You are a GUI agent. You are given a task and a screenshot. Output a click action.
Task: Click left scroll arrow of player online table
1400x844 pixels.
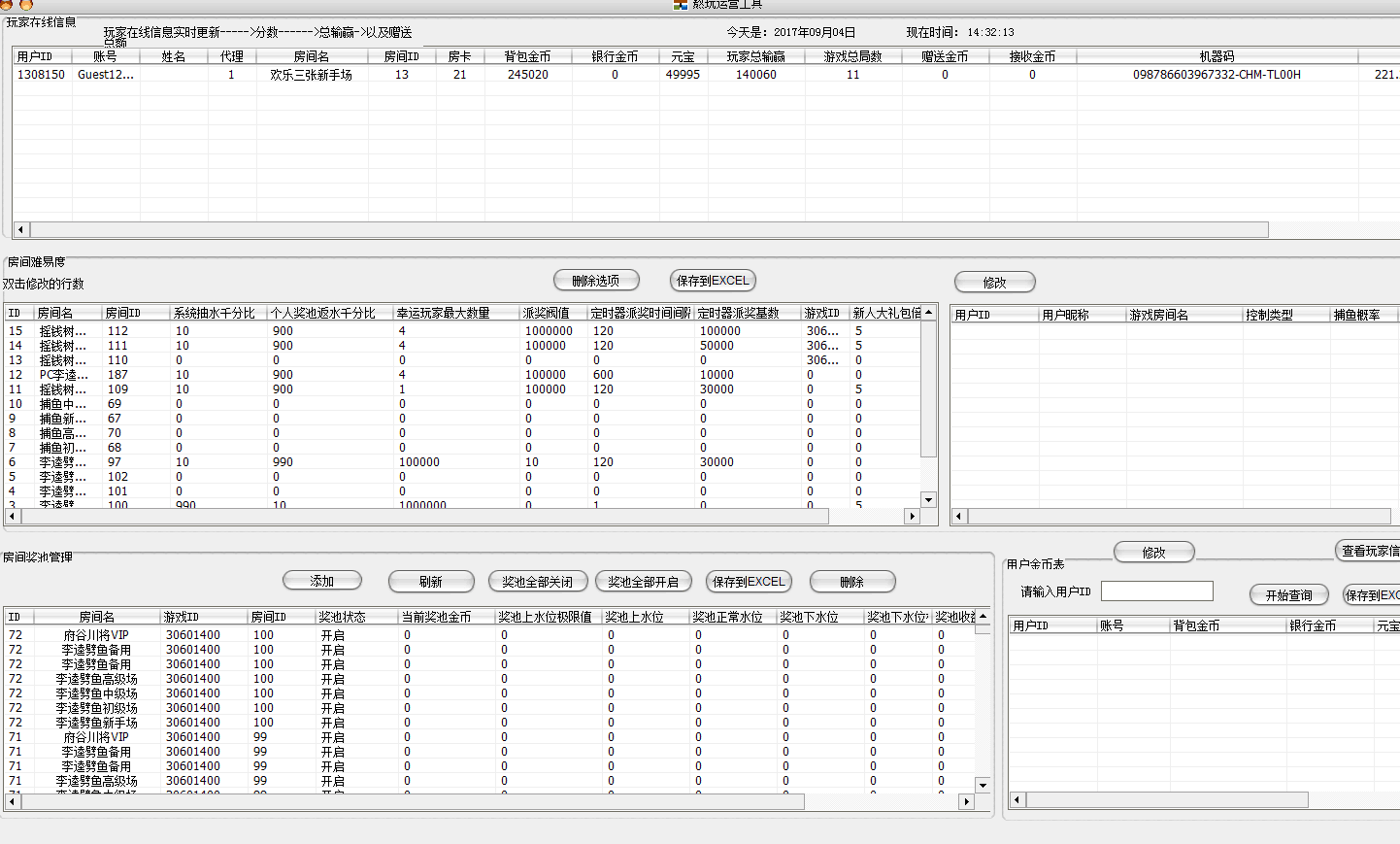click(x=21, y=230)
